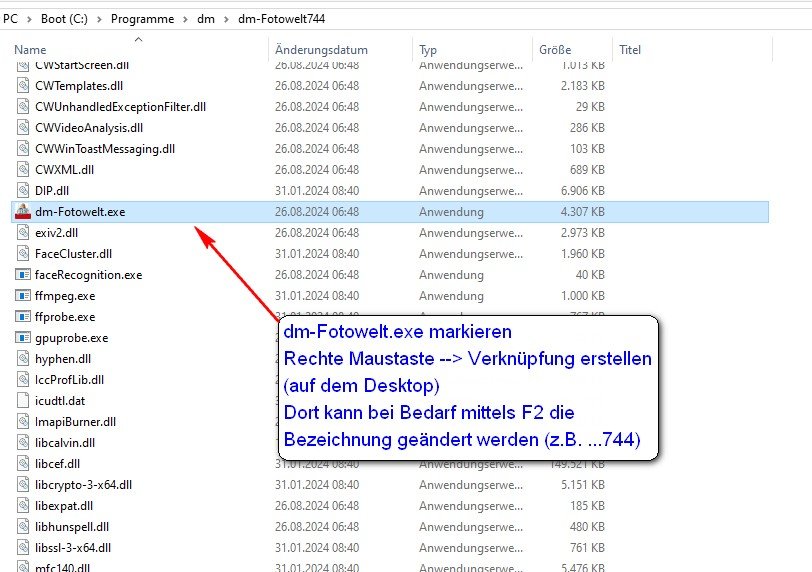812x572 pixels.
Task: Select the exiv2.dll file row
Action: click(389, 233)
